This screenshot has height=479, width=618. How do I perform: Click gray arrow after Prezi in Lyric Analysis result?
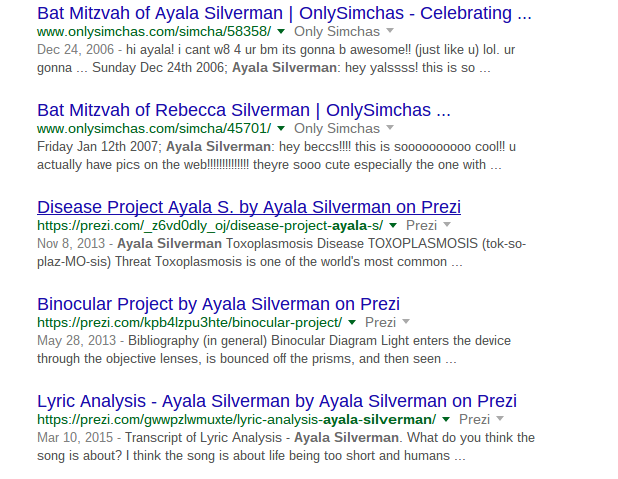pos(501,419)
